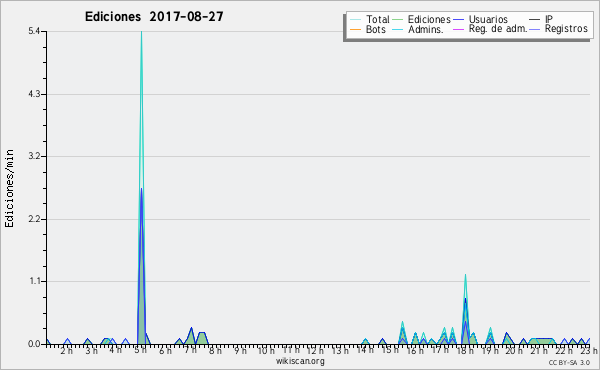Click the "18 h" x-axis label
The height and width of the screenshot is (370, 600).
click(465, 351)
